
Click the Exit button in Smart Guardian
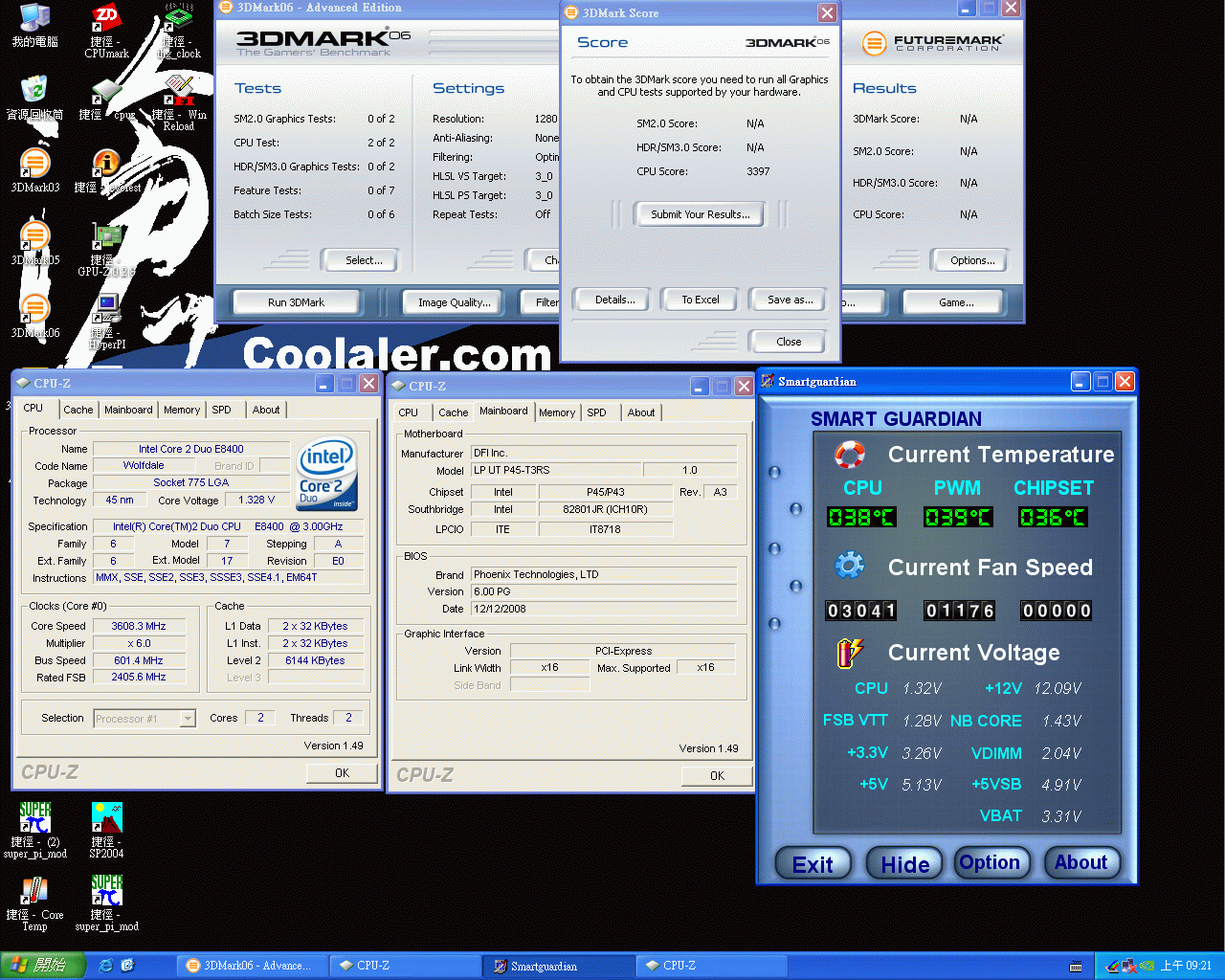[x=813, y=864]
